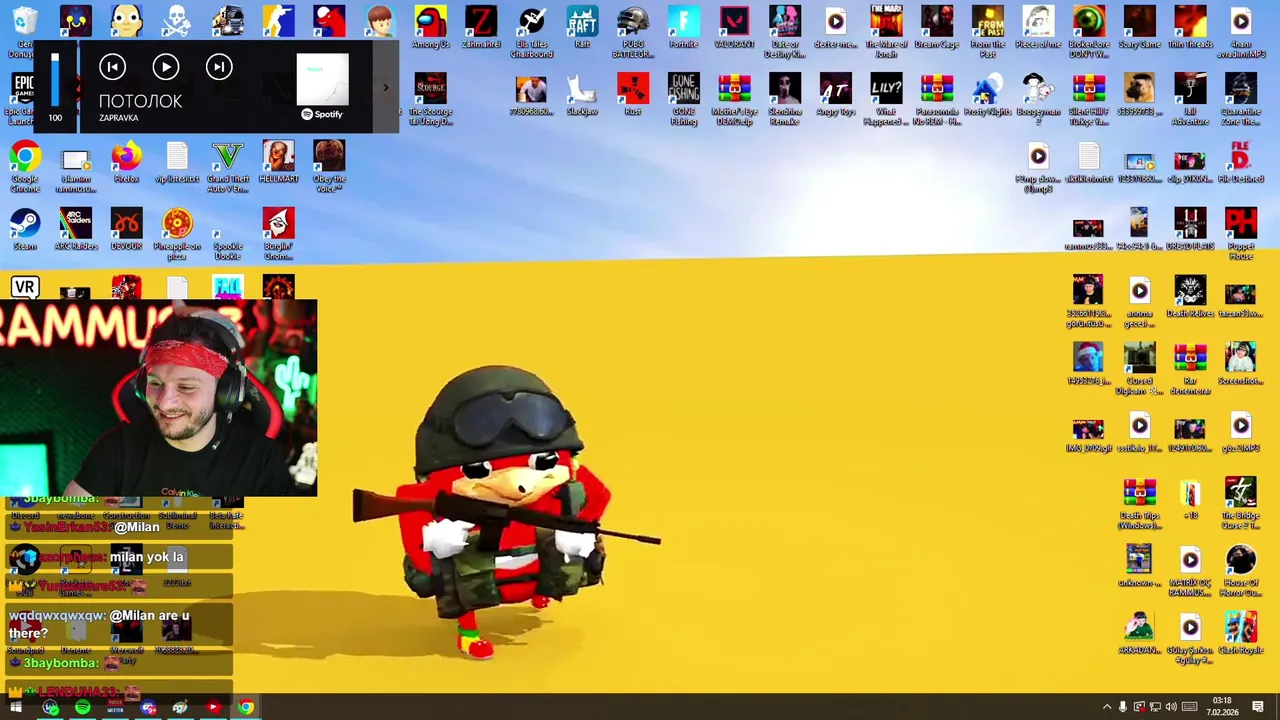Viewport: 1280px width, 720px height.
Task: Open the Clash Royale desktop icon
Action: [1241, 630]
